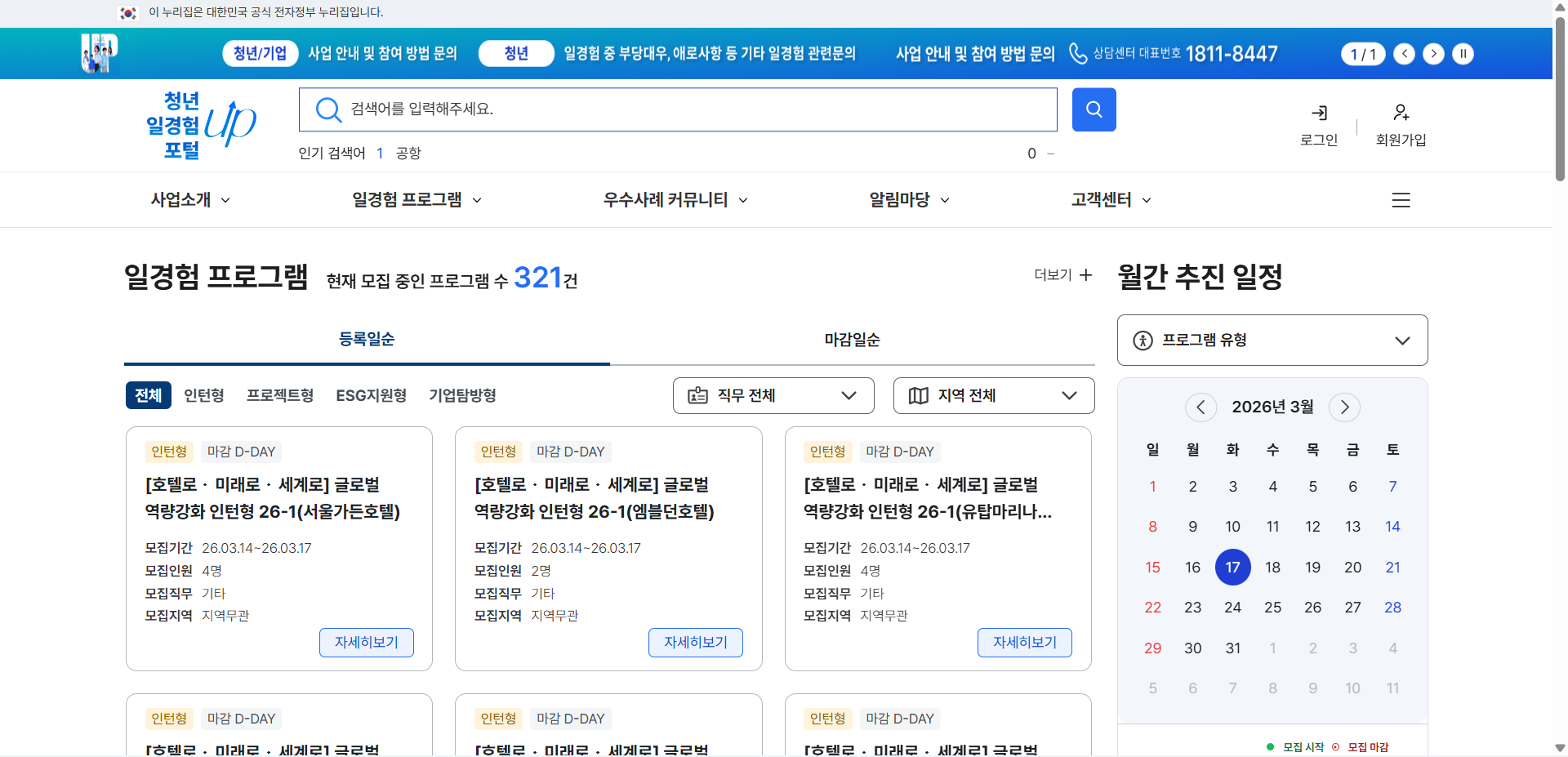Click the sign-up person icon
This screenshot has height=757, width=1568.
[1401, 113]
